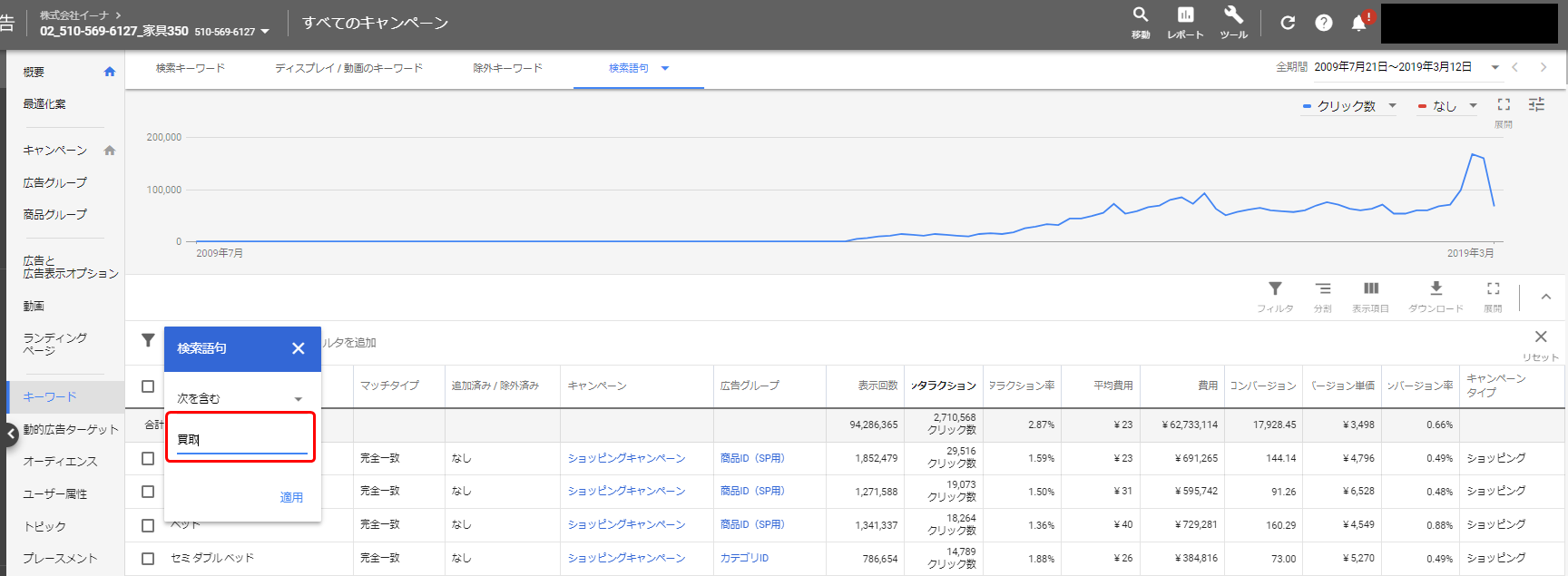Open the help question mark icon
1568x576 pixels.
point(1324,23)
